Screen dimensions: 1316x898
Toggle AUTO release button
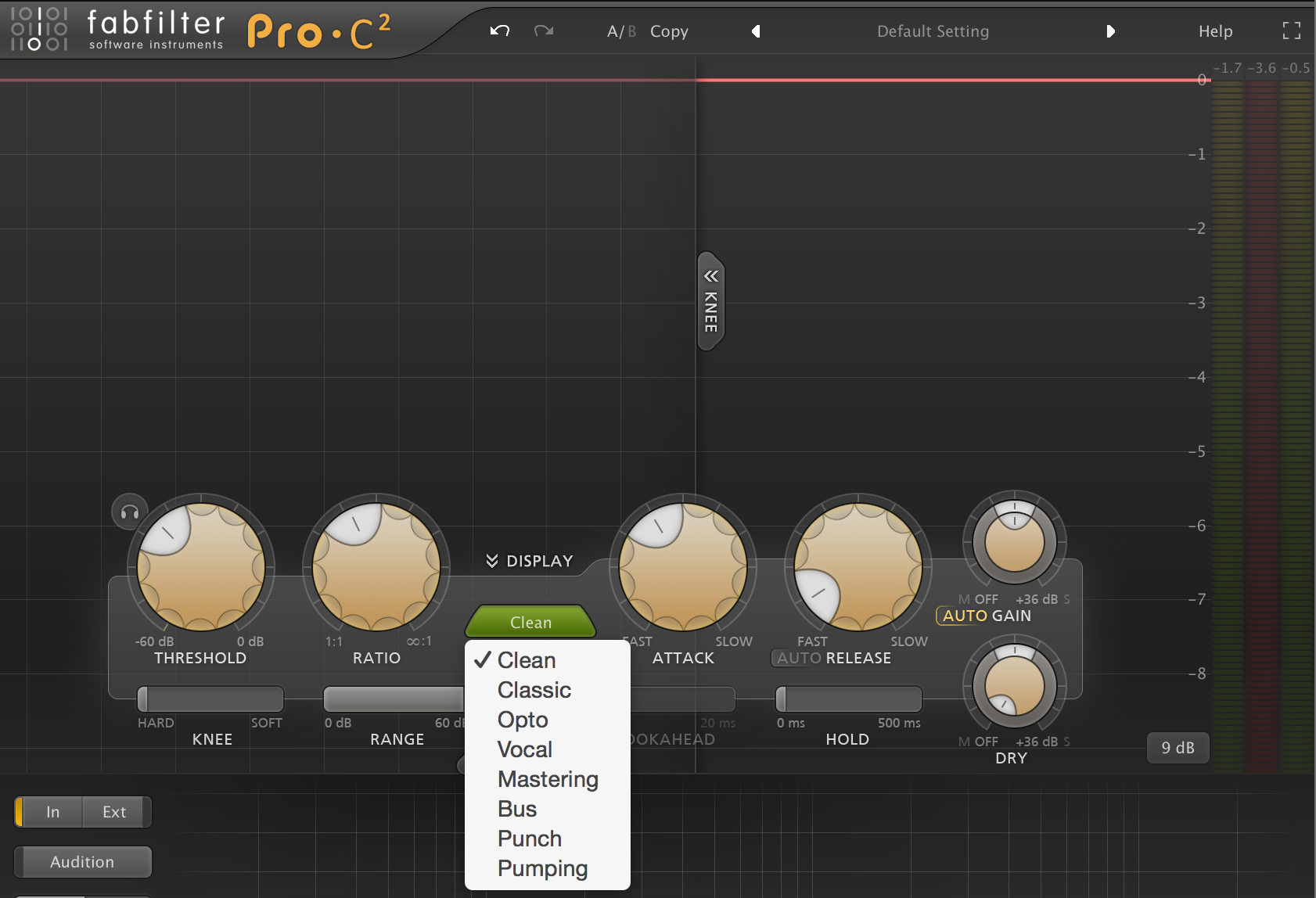click(799, 658)
